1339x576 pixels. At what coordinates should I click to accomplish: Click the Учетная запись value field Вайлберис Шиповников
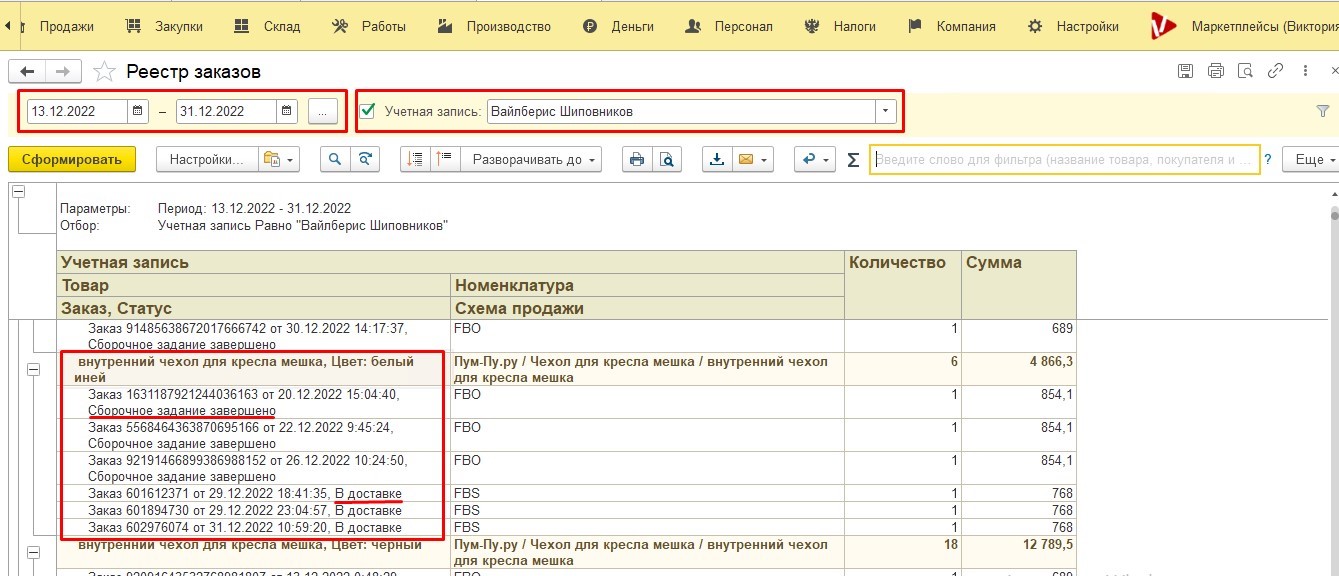(x=681, y=111)
